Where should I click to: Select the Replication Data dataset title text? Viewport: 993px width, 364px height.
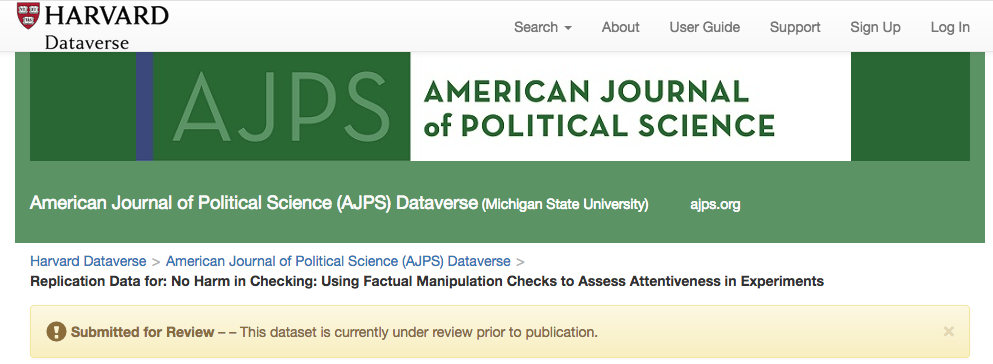coord(427,281)
